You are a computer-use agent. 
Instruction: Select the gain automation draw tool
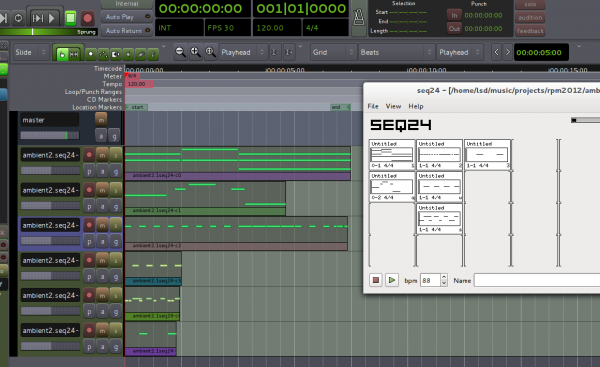(x=103, y=54)
